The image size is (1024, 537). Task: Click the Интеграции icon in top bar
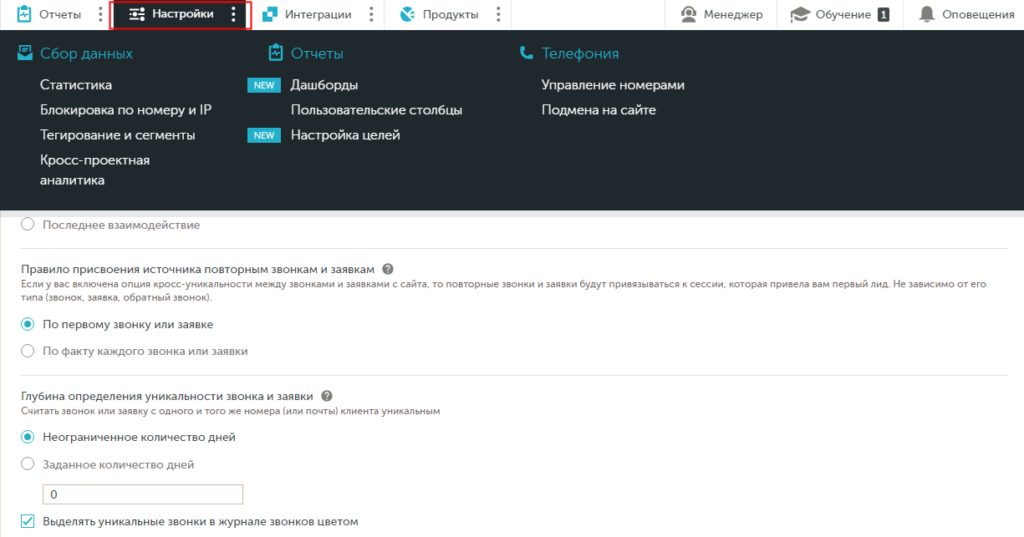(270, 14)
